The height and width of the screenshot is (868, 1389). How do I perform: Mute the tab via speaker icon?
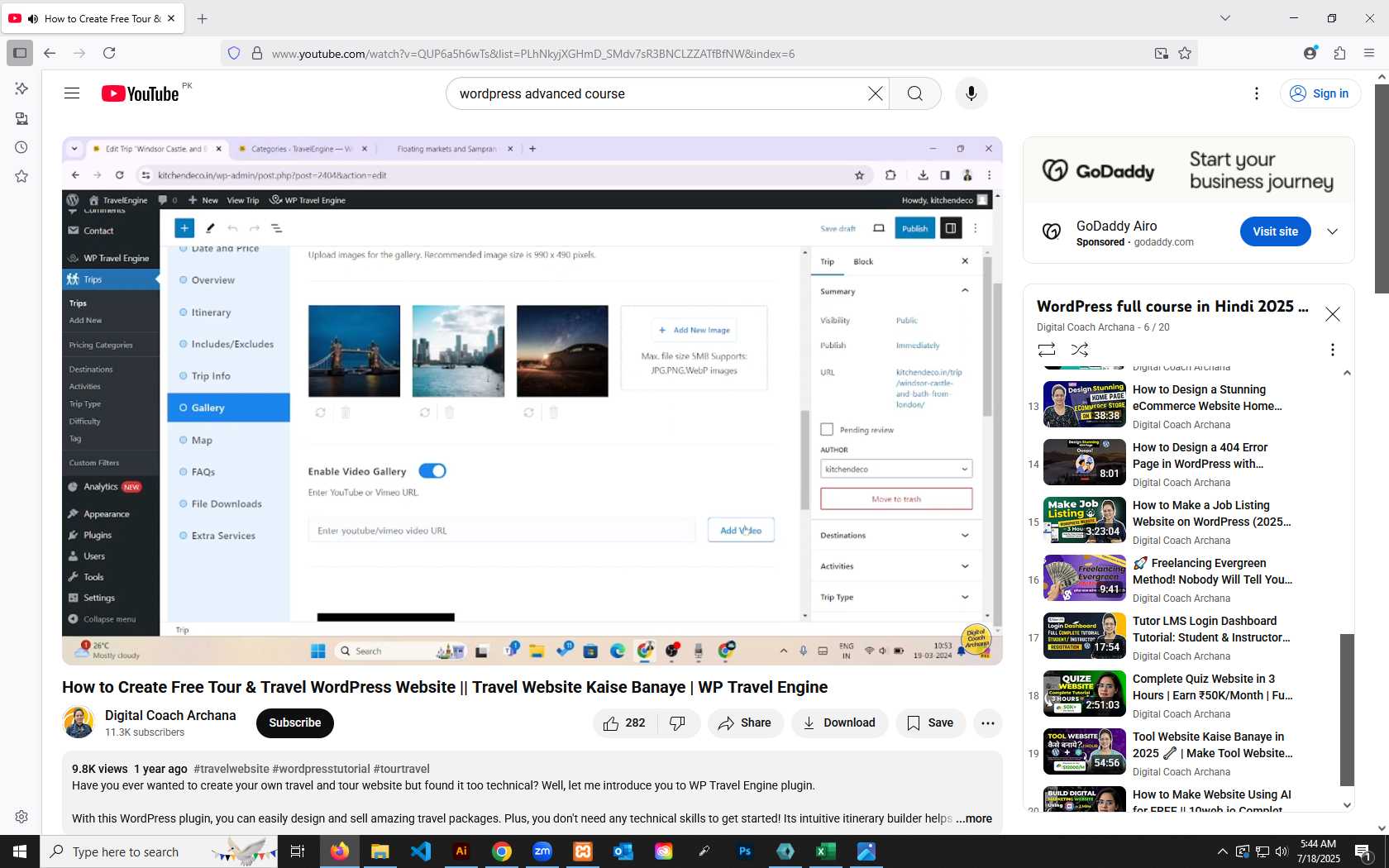point(32,18)
